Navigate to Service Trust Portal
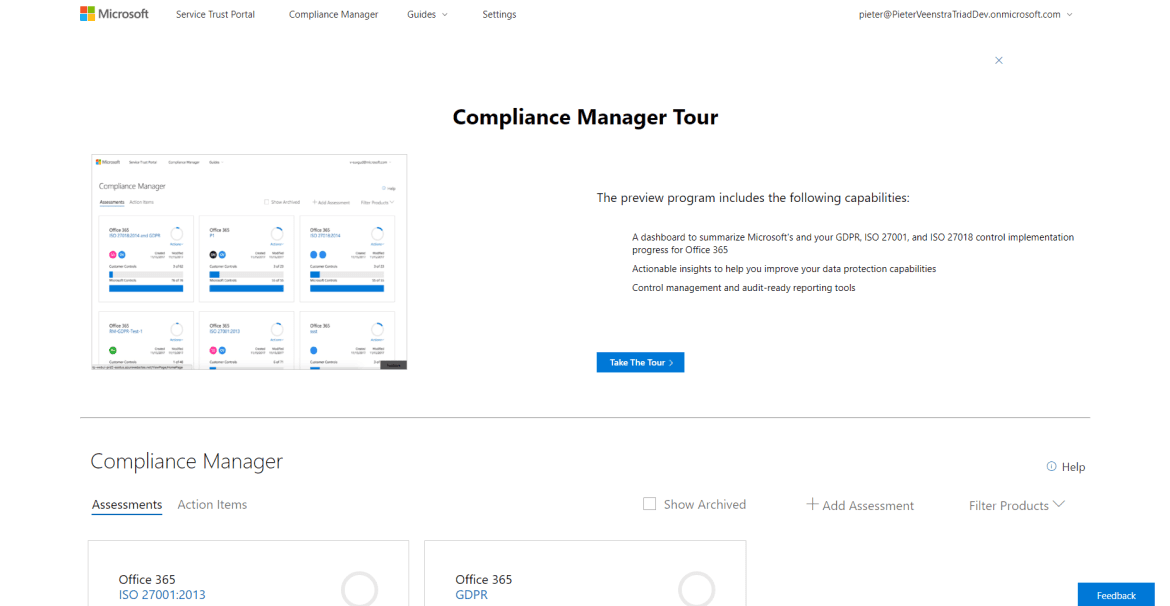Screen dimensions: 1170x606 (x=215, y=14)
